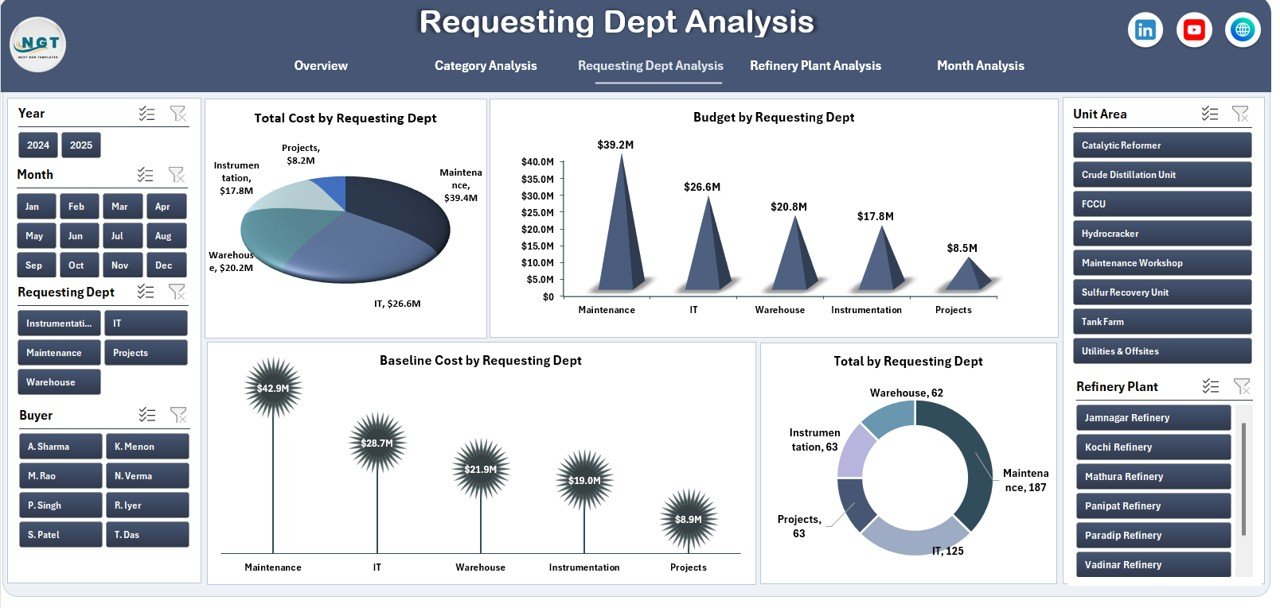Switch to the Category Analysis tab
Screen dimensions: 1280x608
(485, 66)
